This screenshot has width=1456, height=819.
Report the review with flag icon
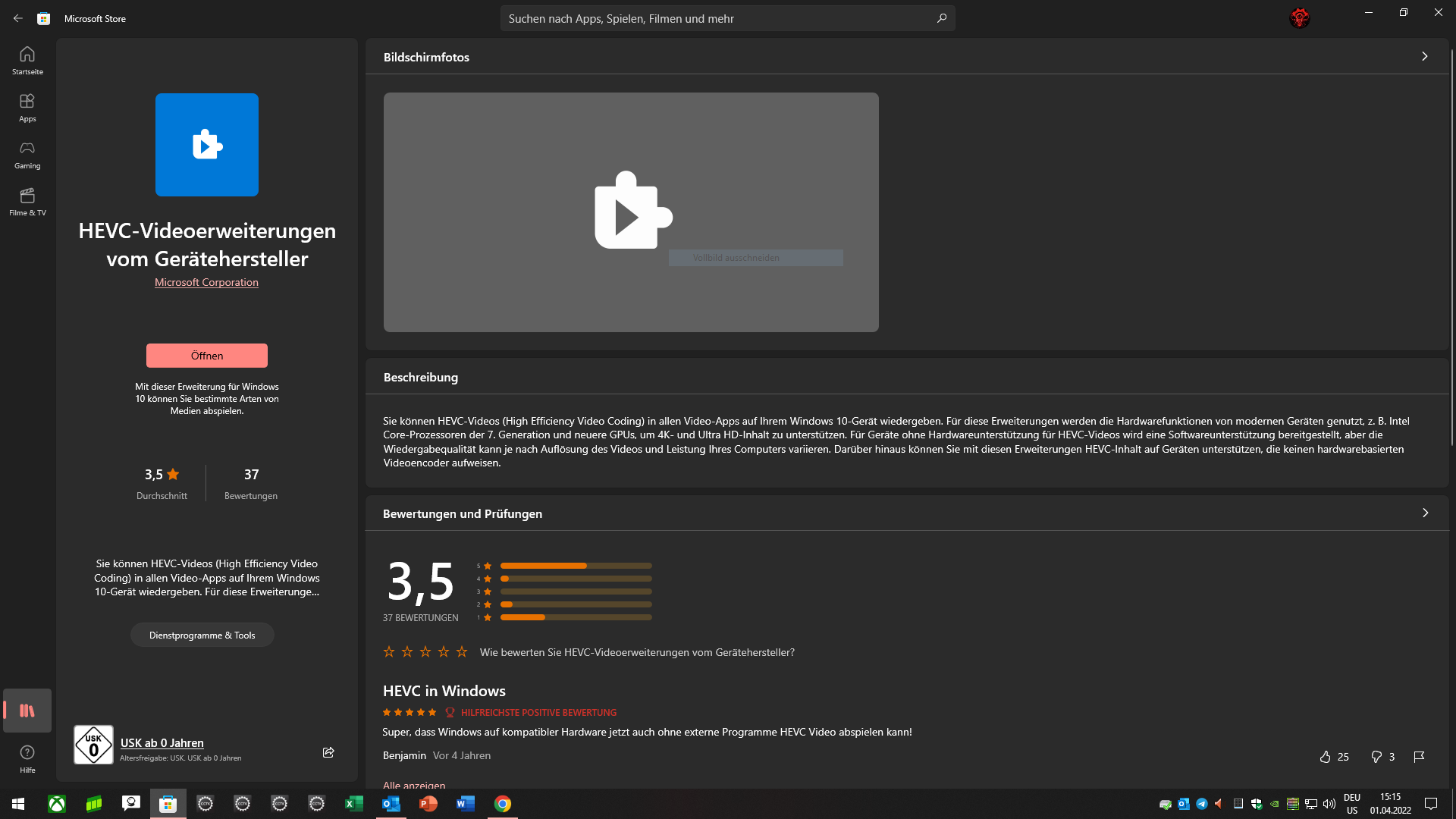[x=1419, y=757]
